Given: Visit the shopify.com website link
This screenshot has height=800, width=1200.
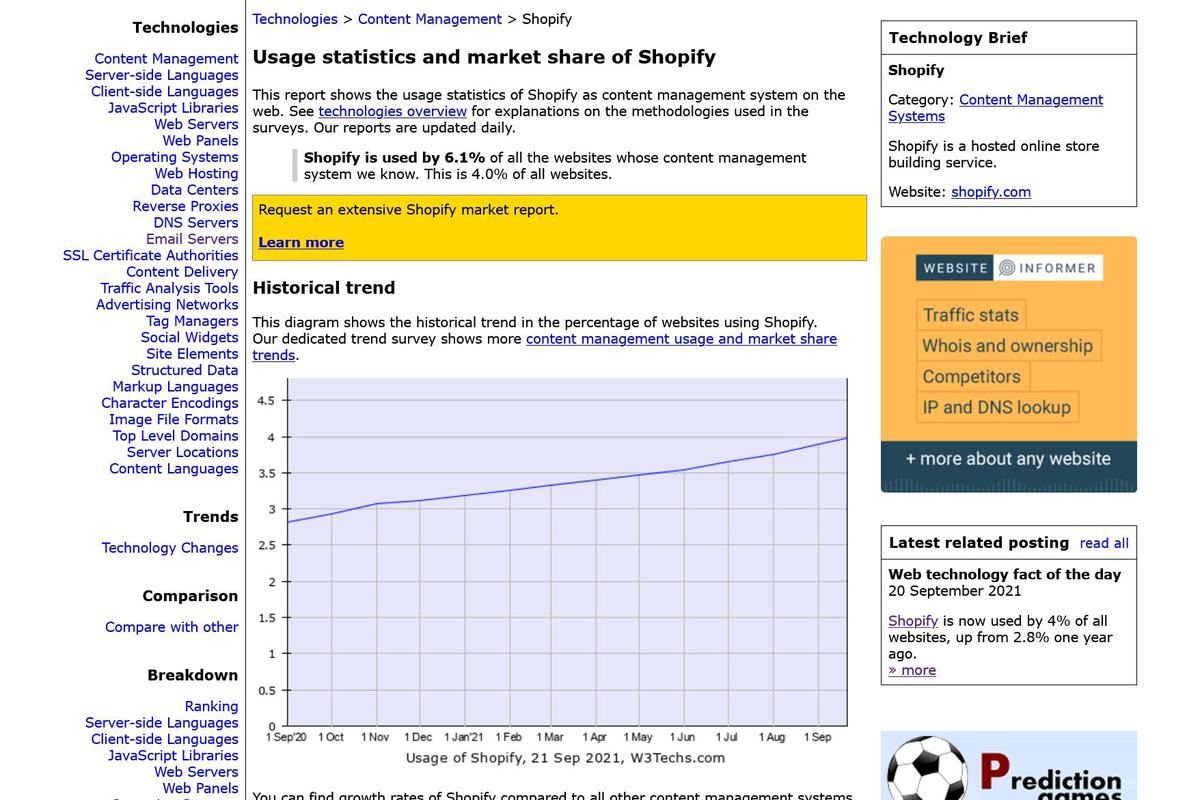Looking at the screenshot, I should pos(991,192).
